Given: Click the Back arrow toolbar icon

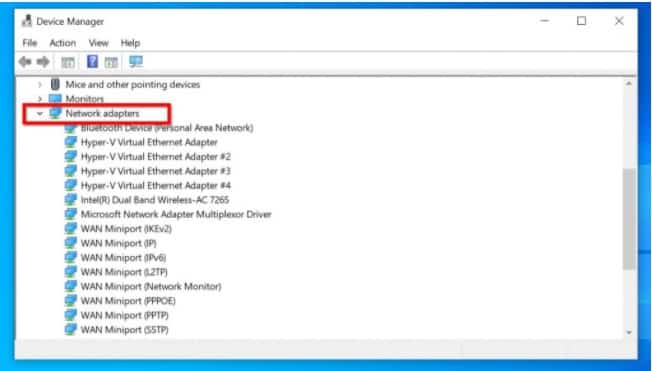Looking at the screenshot, I should [x=25, y=62].
